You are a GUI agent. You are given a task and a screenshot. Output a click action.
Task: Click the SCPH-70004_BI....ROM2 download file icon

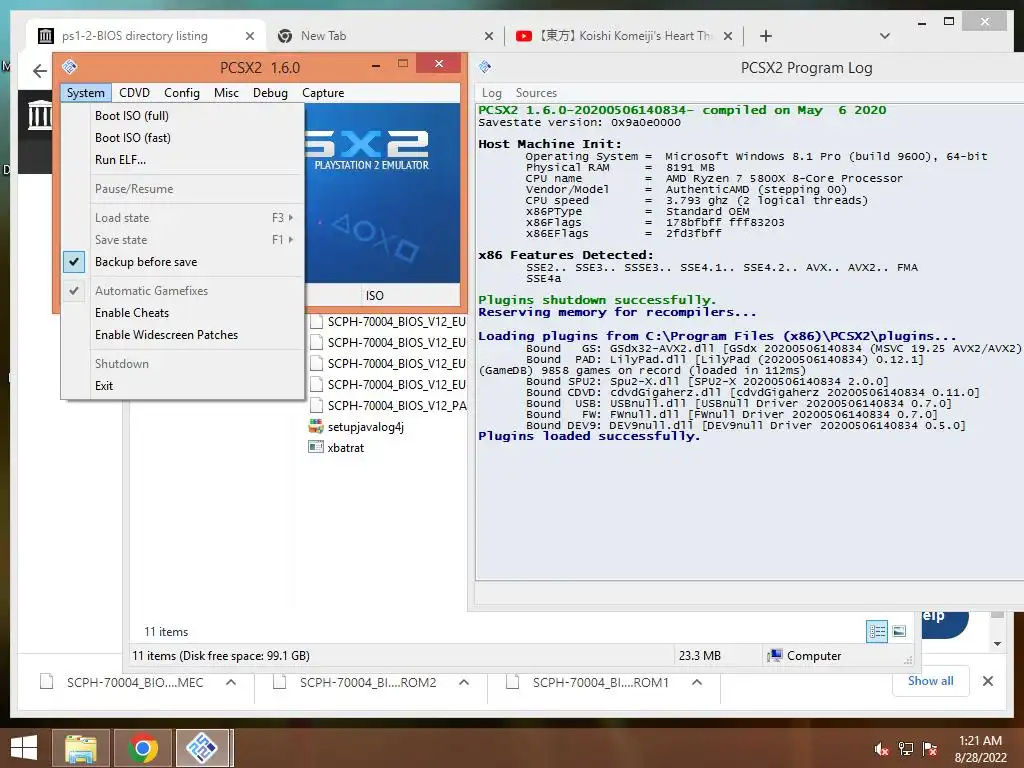(280, 682)
